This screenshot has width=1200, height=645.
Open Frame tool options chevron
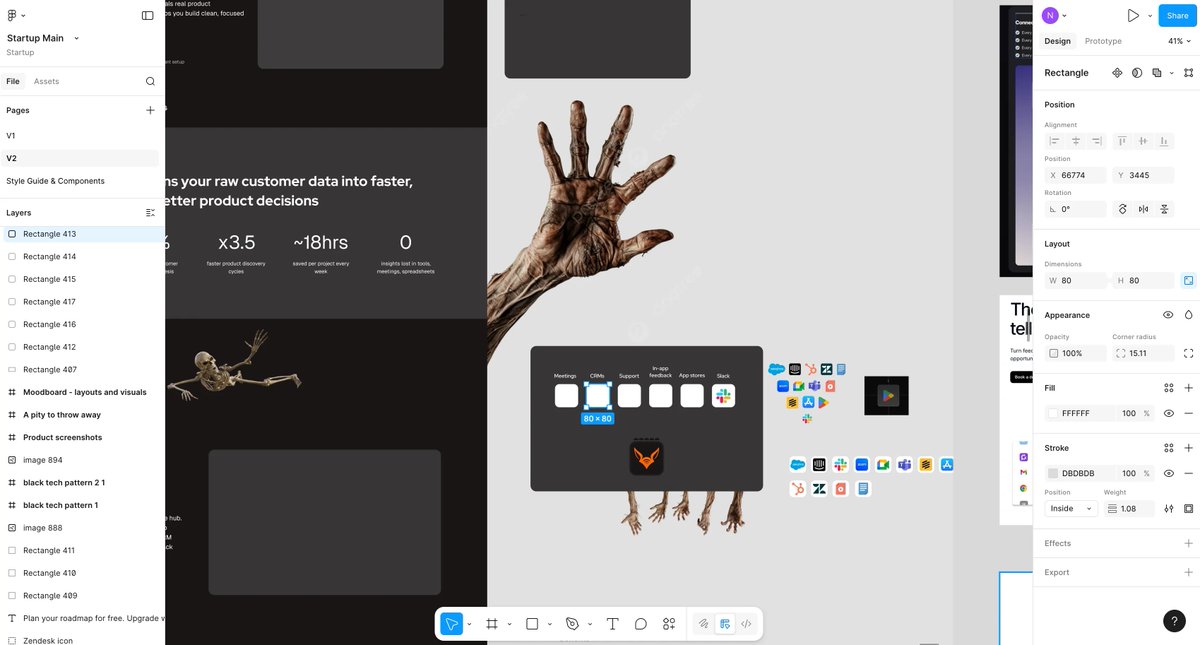[x=509, y=624]
